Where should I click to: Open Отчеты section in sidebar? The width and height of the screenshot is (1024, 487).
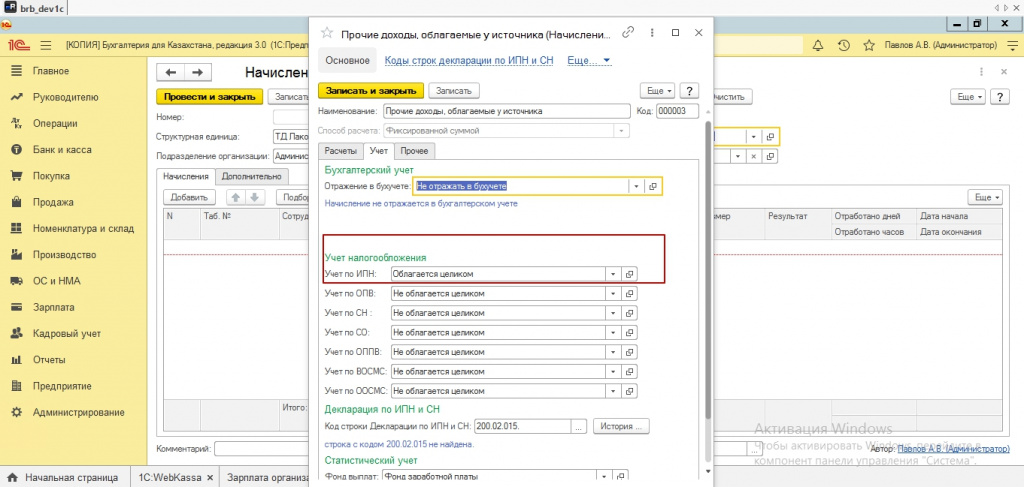49,360
